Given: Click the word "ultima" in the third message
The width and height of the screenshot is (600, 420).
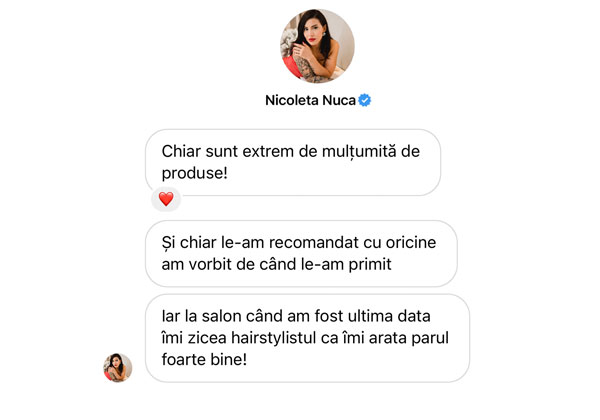Looking at the screenshot, I should (x=370, y=316).
